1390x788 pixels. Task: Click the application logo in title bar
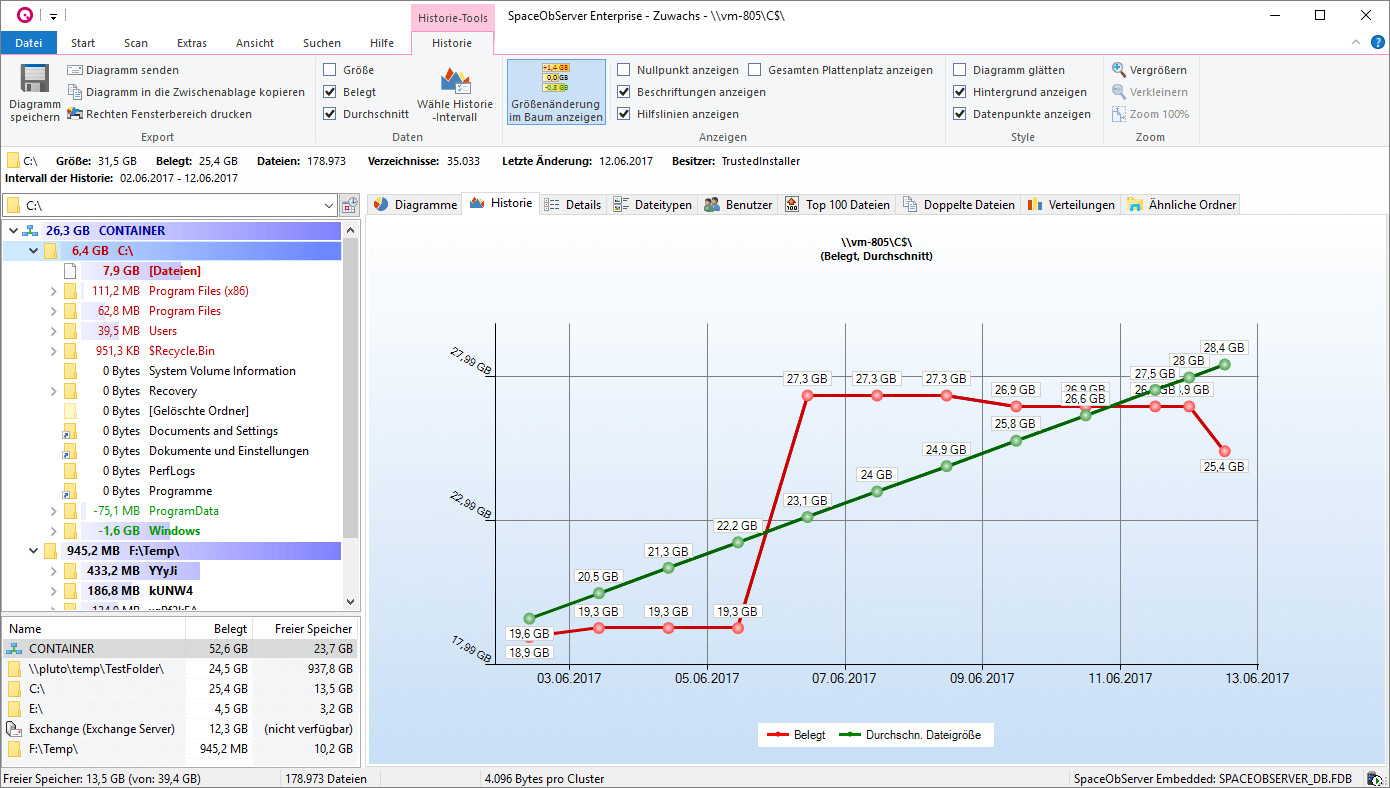[x=24, y=15]
